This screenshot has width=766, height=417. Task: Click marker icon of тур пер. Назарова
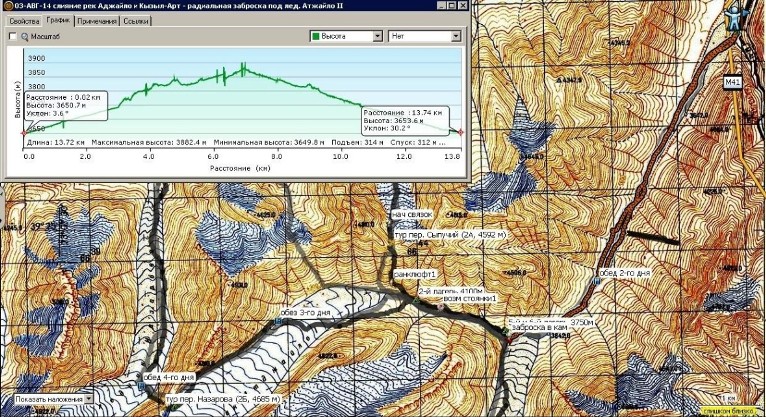(x=172, y=407)
